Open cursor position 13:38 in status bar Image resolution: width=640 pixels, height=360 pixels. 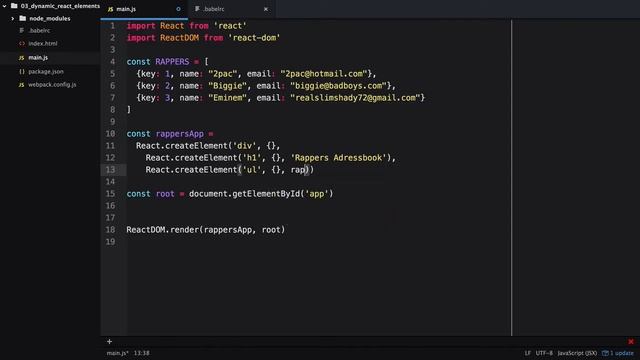click(x=142, y=353)
